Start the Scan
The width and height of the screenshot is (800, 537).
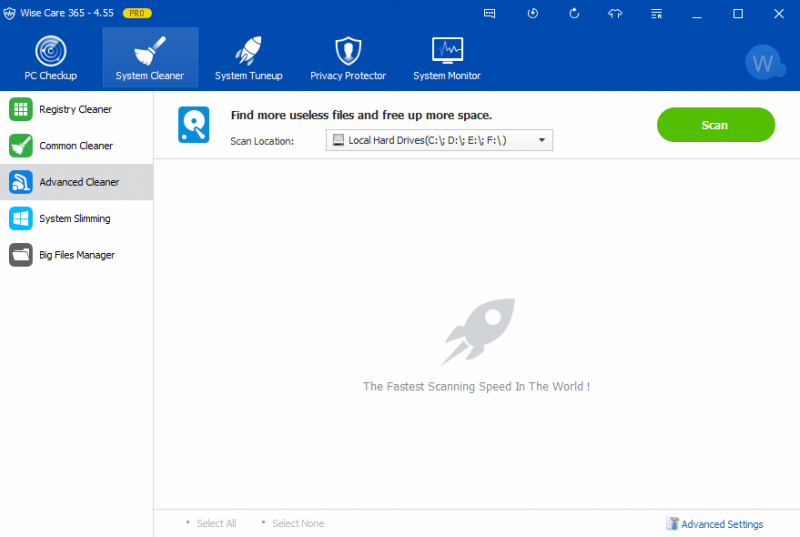(x=716, y=125)
